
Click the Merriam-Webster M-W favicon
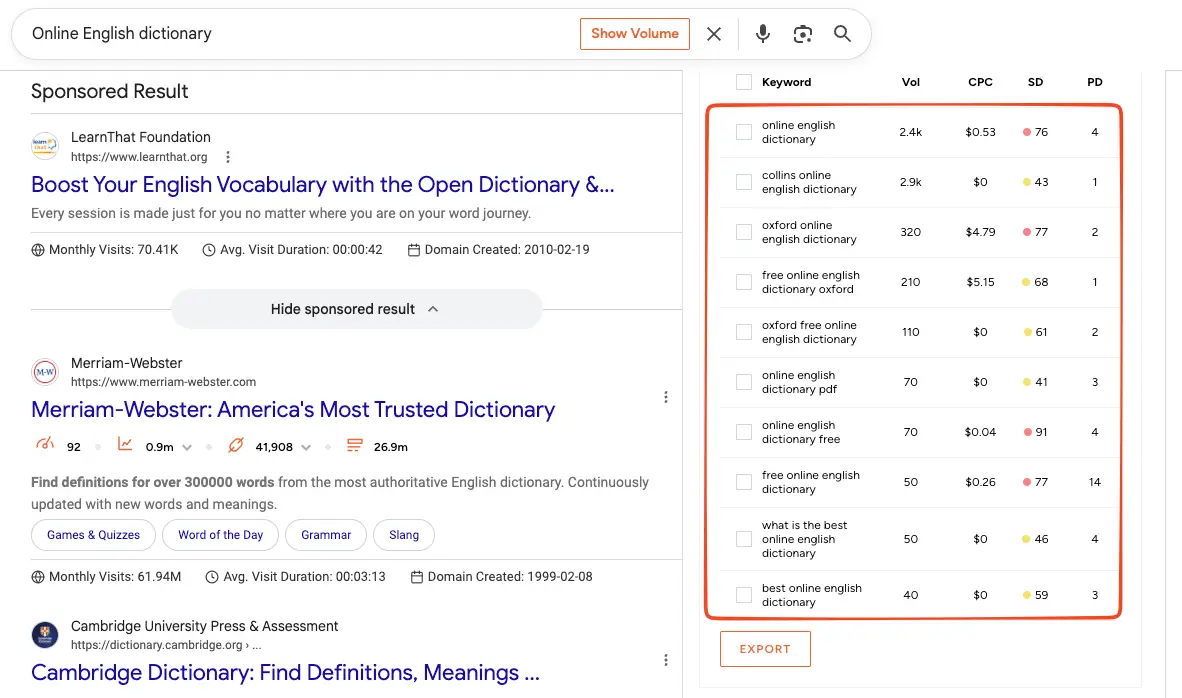point(44,372)
